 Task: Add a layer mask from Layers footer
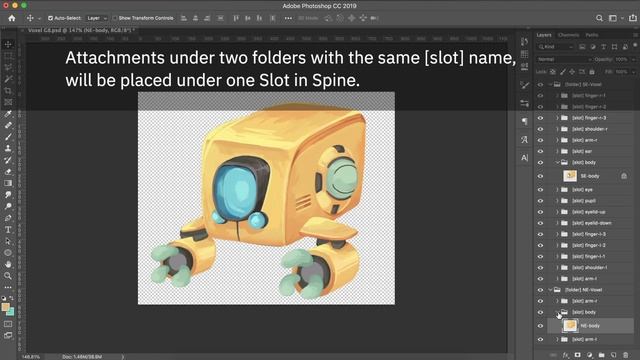pyautogui.click(x=577, y=355)
